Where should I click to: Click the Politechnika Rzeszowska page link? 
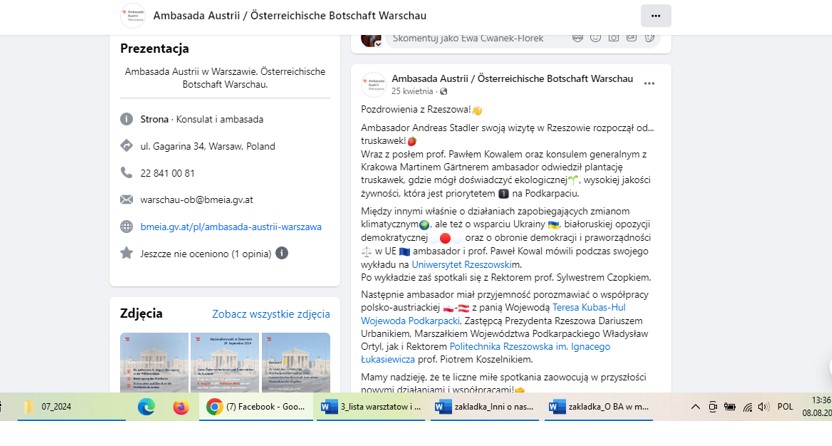(534, 346)
